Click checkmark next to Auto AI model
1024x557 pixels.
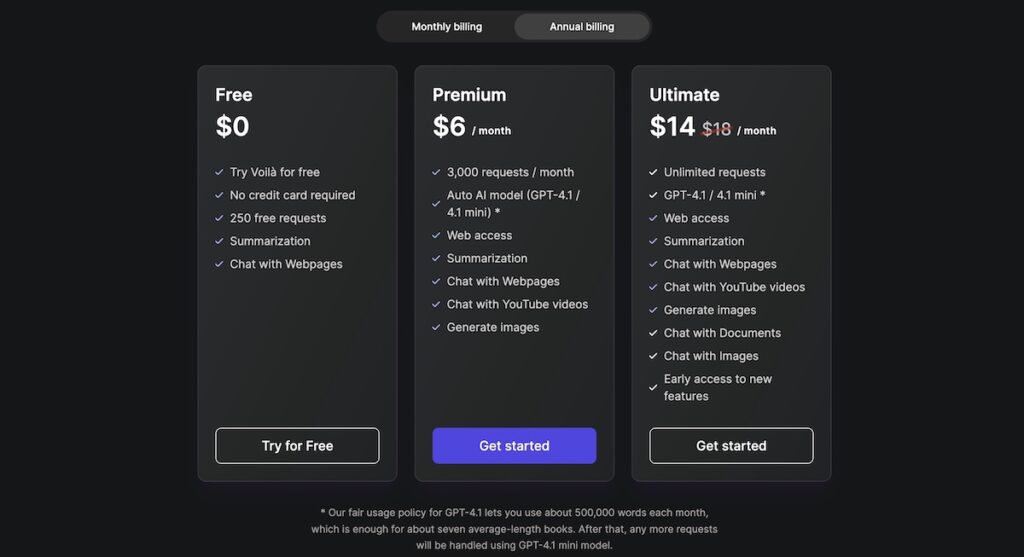(436, 204)
